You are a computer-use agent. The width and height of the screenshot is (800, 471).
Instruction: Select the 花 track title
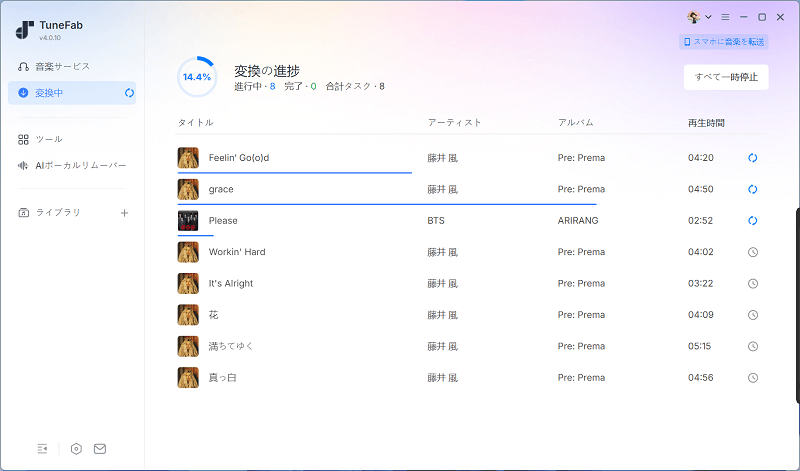pyautogui.click(x=213, y=315)
